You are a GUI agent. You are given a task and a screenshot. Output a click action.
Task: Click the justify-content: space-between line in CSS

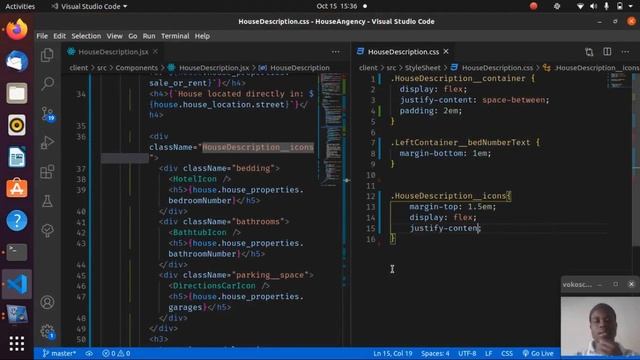[x=475, y=100]
